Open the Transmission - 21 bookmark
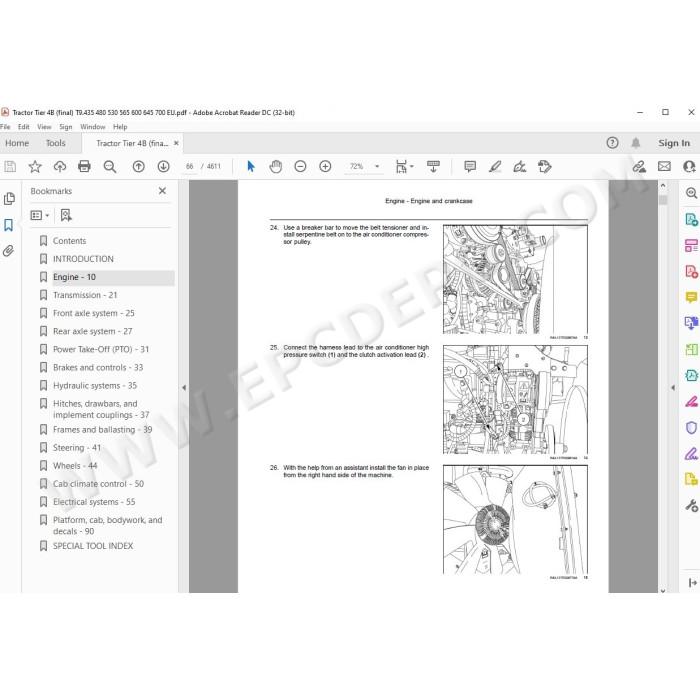Screen dimensions: 700x700 (85, 295)
